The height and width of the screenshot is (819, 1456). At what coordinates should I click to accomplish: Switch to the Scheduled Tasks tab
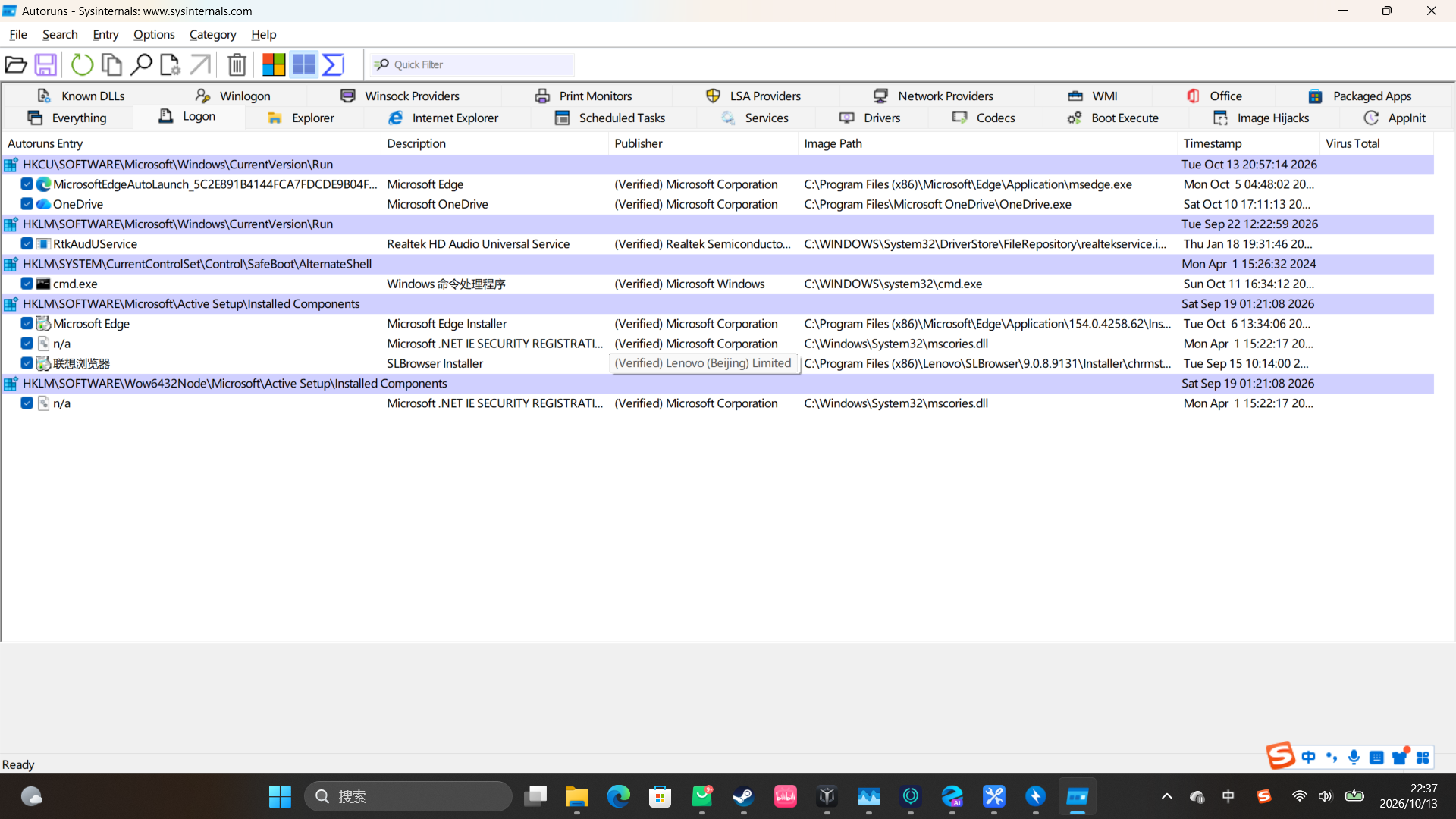[610, 118]
